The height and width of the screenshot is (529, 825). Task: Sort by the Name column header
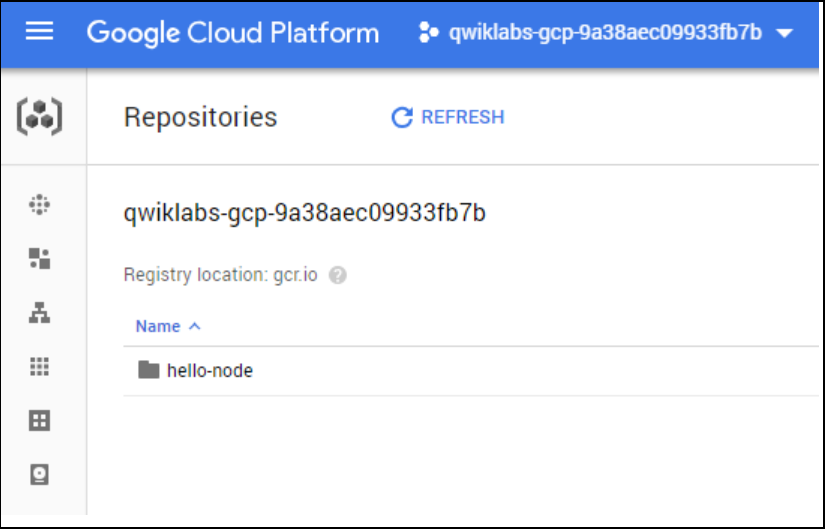[x=158, y=326]
